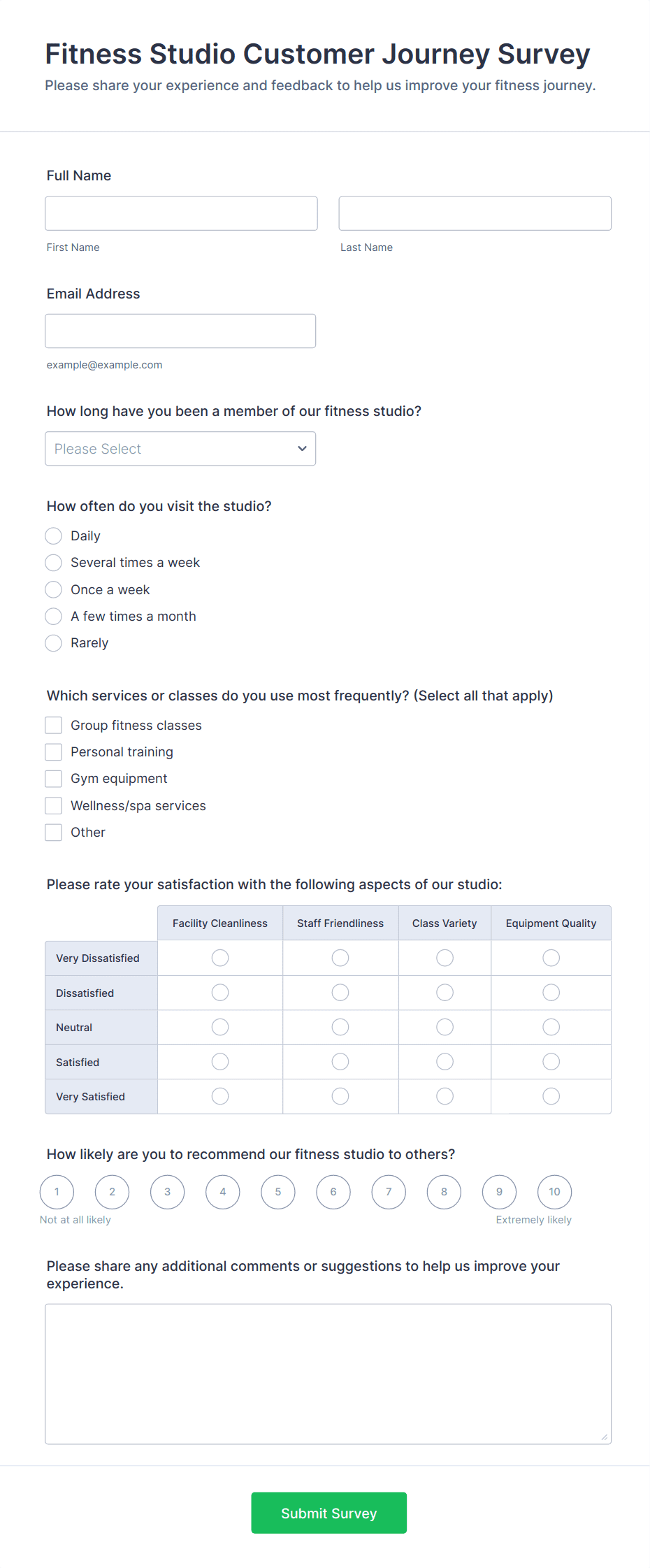The image size is (650, 1568).
Task: Click the First Name input field
Action: [x=181, y=213]
